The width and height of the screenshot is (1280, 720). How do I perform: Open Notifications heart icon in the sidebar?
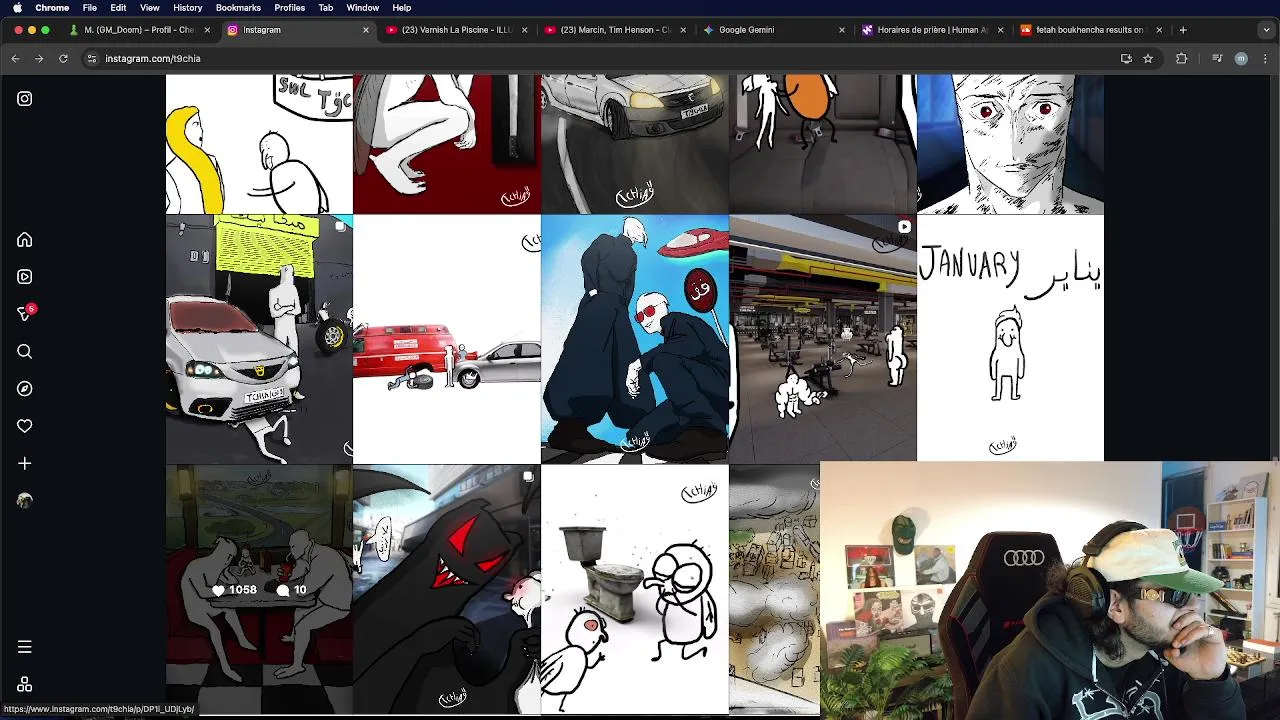coord(25,426)
